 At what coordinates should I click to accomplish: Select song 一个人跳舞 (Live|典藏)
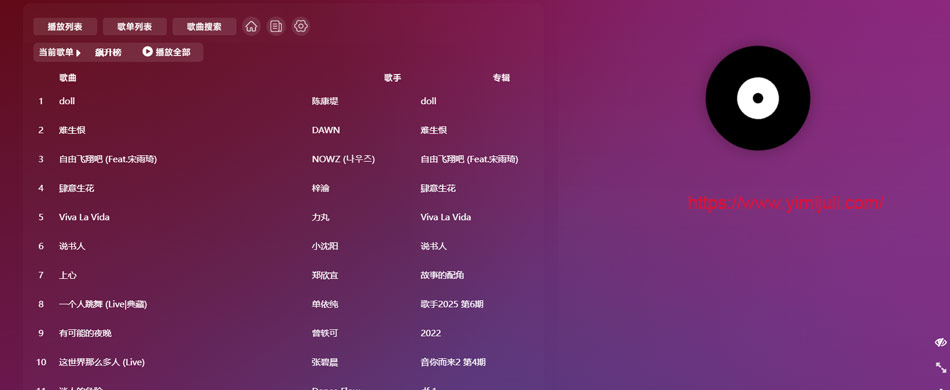tap(103, 305)
